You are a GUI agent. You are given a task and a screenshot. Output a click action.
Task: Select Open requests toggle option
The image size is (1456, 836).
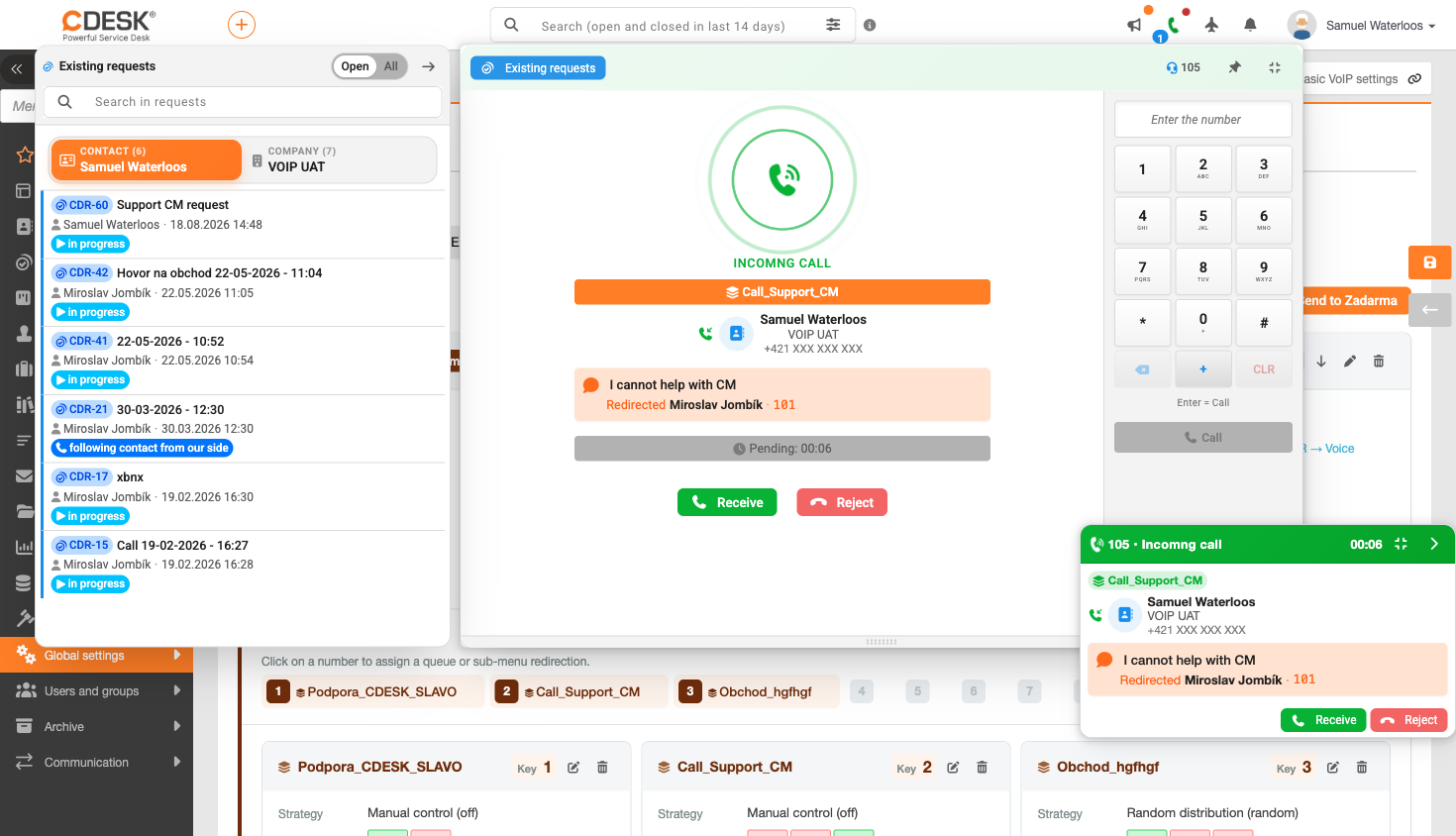pyautogui.click(x=355, y=66)
